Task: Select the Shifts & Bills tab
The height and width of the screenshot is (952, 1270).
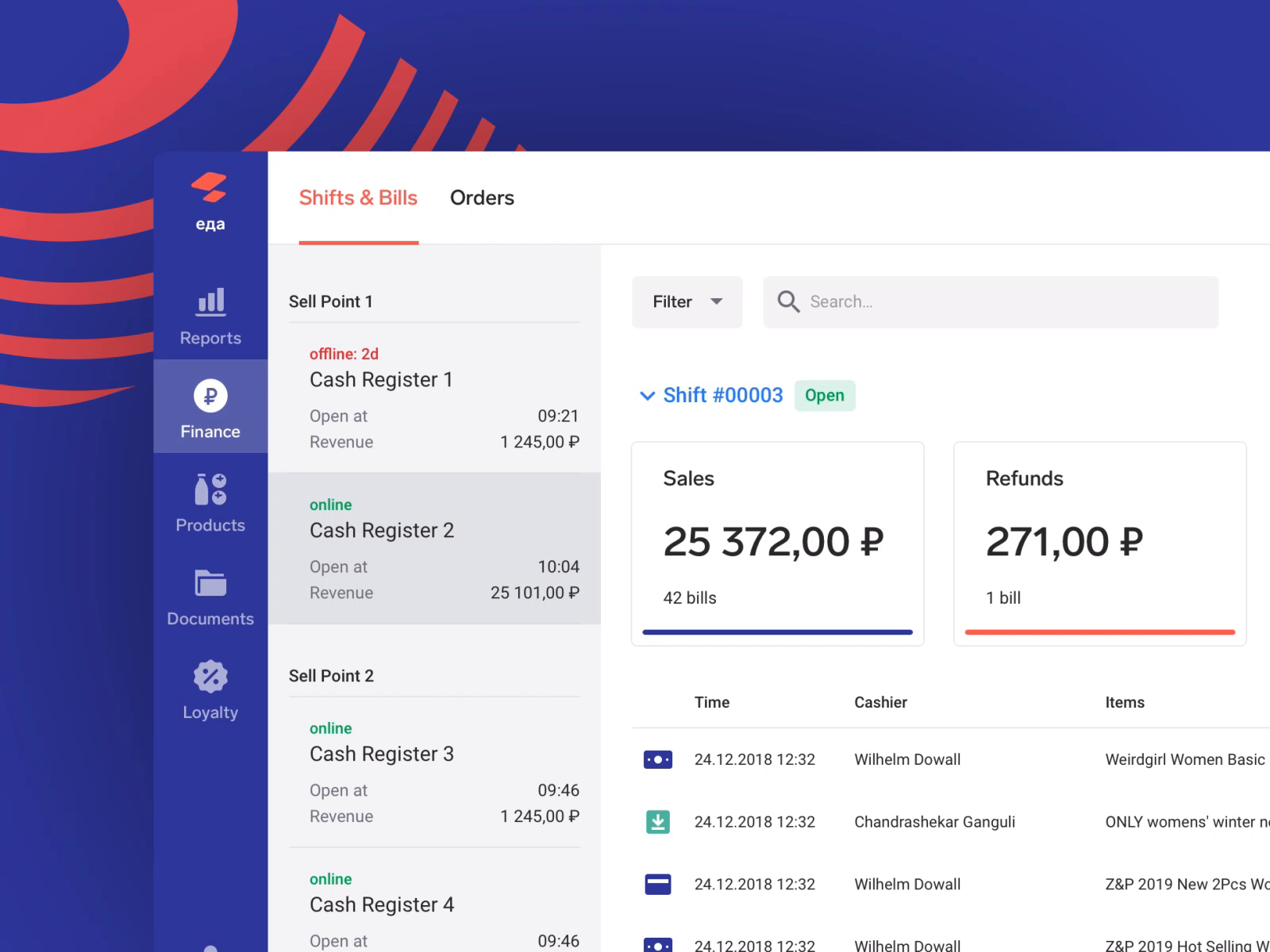Action: click(358, 198)
